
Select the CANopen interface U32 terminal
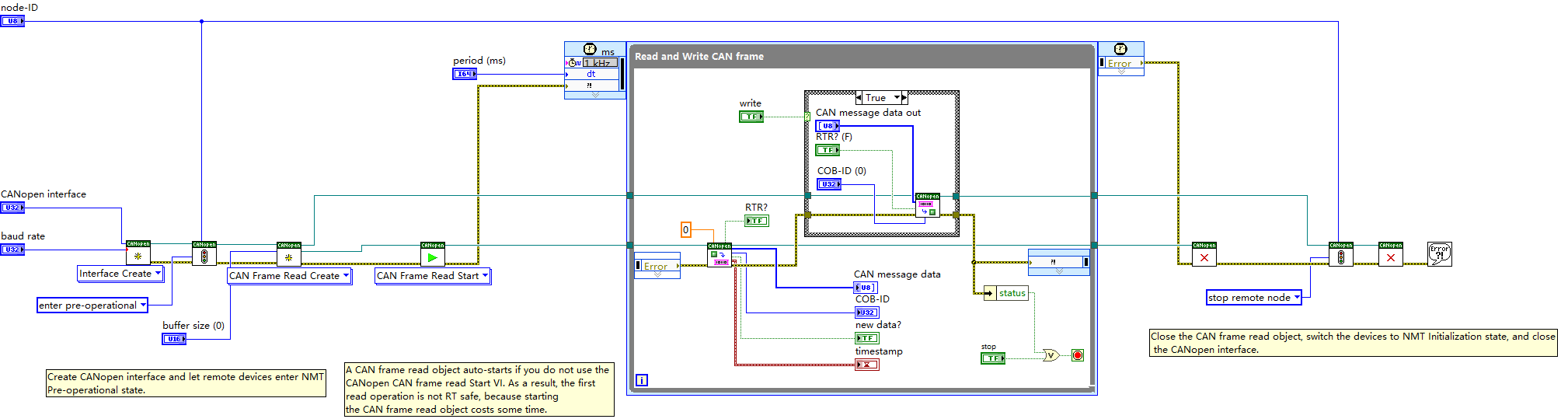point(12,208)
